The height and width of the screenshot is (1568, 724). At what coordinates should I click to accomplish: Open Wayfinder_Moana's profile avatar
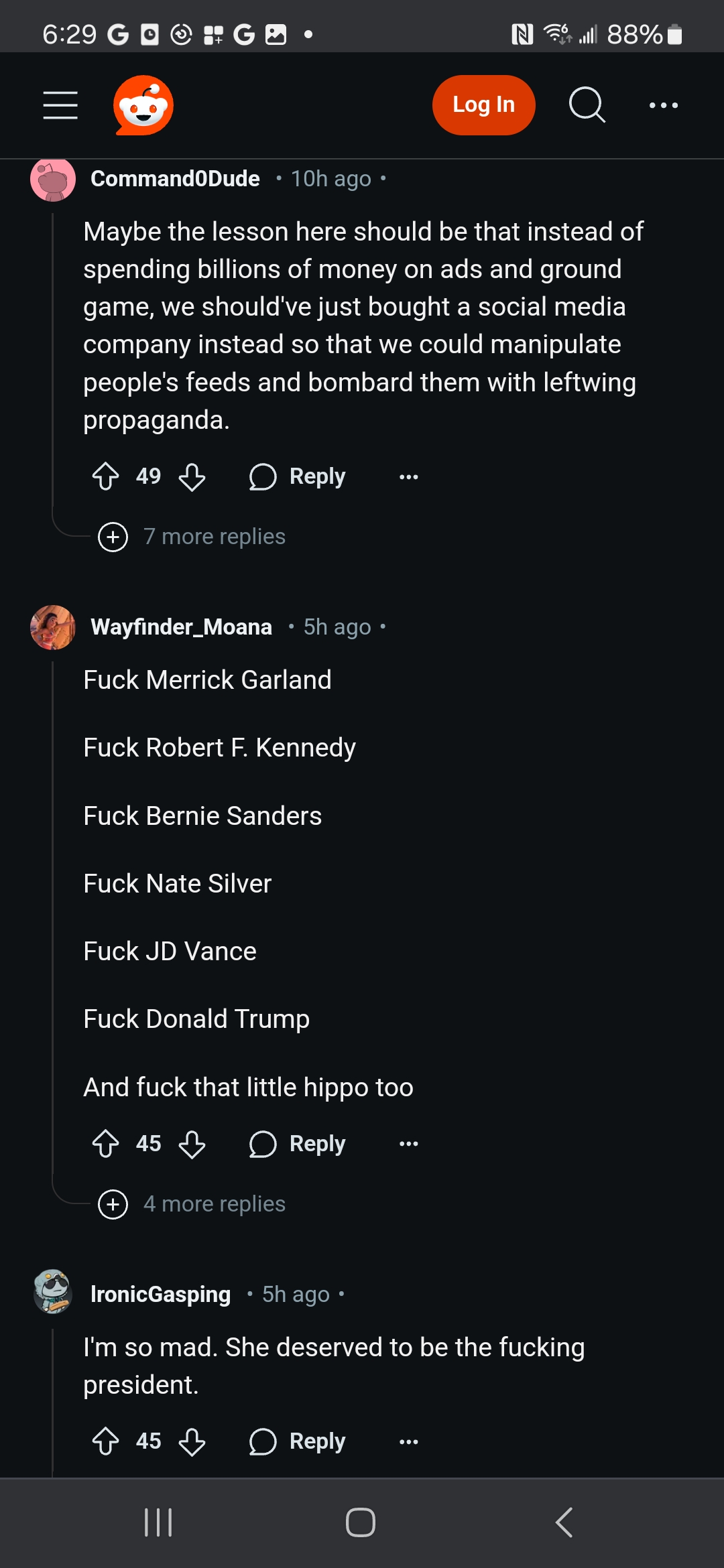coord(53,627)
